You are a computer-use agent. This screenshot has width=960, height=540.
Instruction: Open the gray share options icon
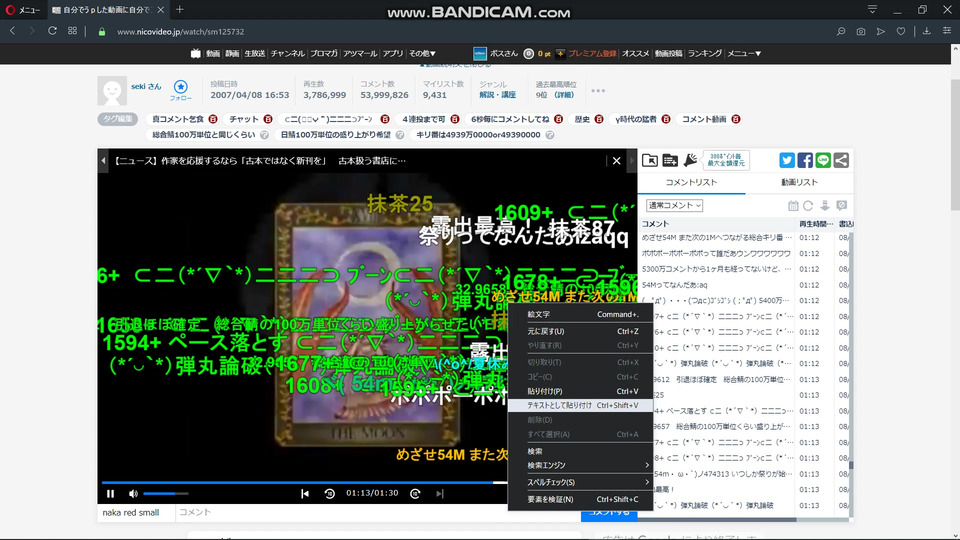click(841, 160)
